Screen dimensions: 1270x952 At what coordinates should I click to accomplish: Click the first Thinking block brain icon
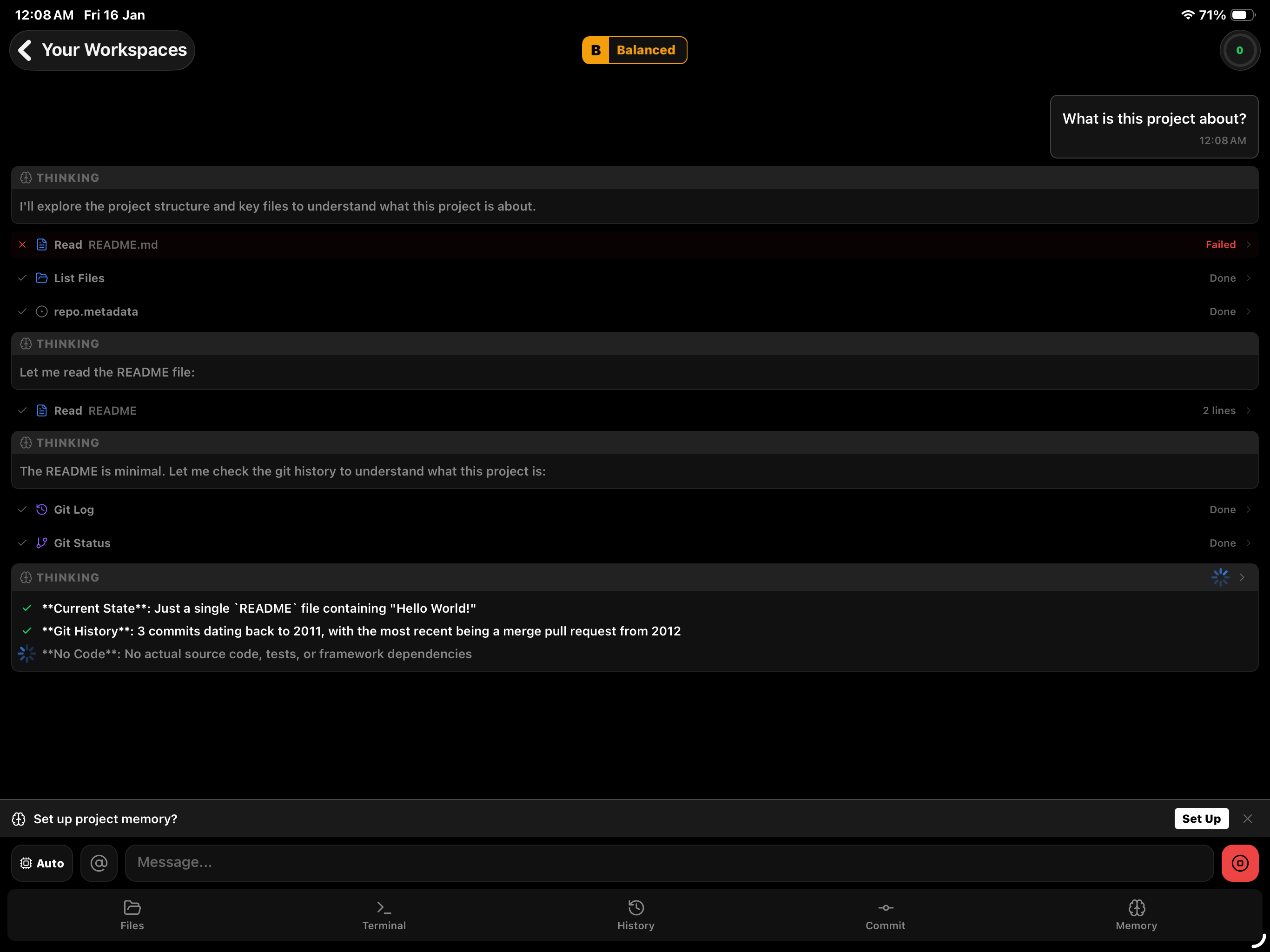coord(26,178)
